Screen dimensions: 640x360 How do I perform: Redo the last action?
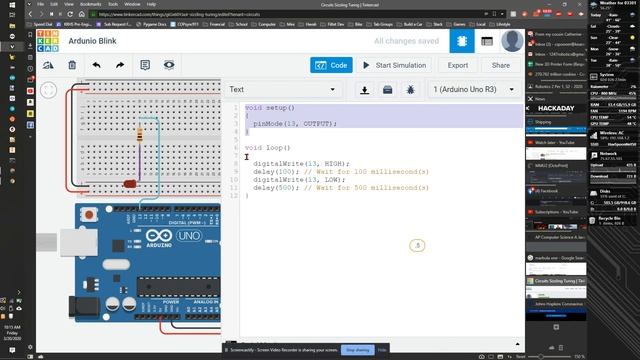[x=120, y=65]
